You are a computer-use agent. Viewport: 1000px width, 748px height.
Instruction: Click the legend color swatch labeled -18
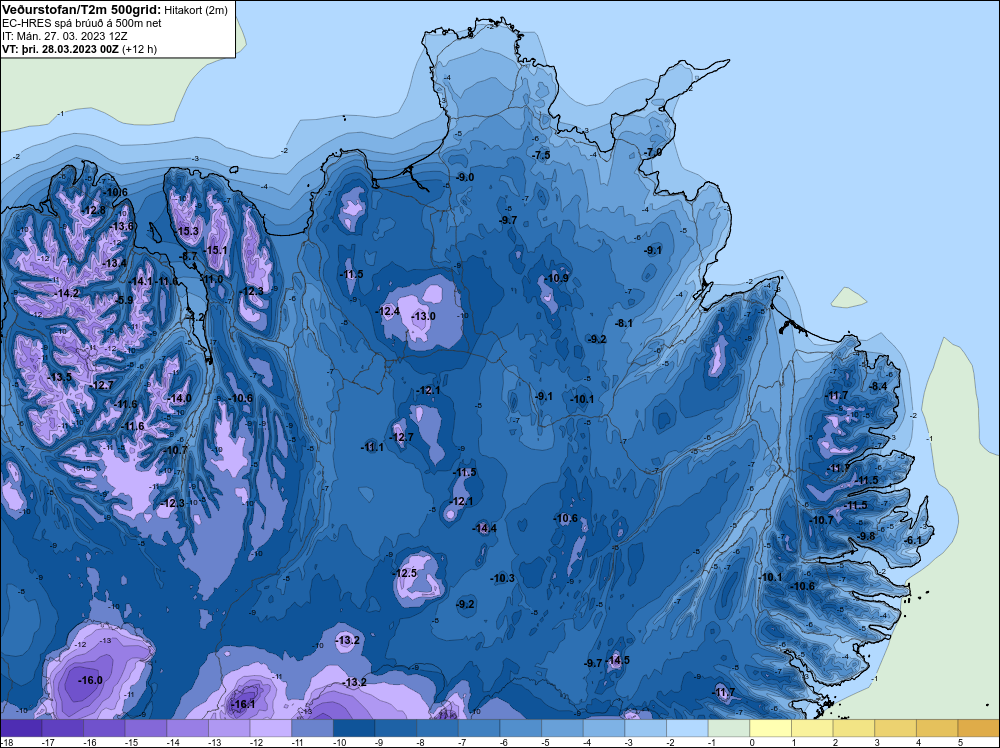pyautogui.click(x=21, y=728)
